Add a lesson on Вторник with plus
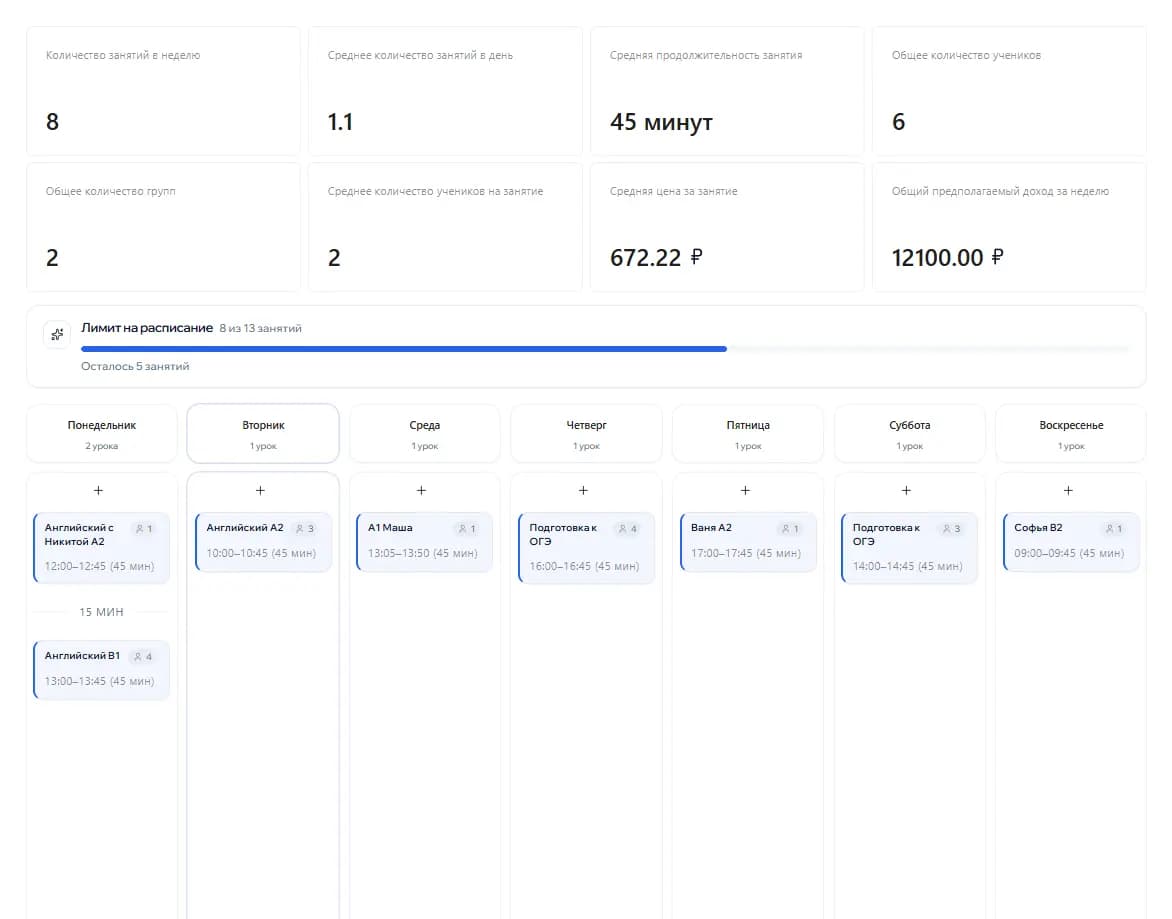 [260, 491]
